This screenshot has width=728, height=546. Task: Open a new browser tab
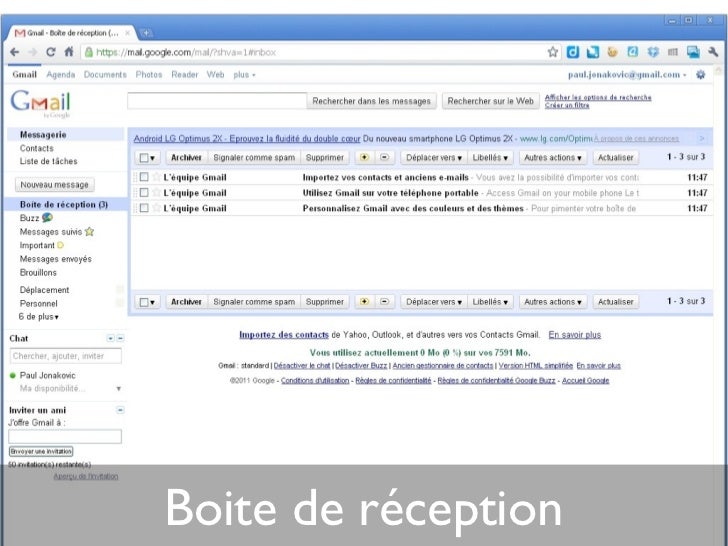coord(146,33)
